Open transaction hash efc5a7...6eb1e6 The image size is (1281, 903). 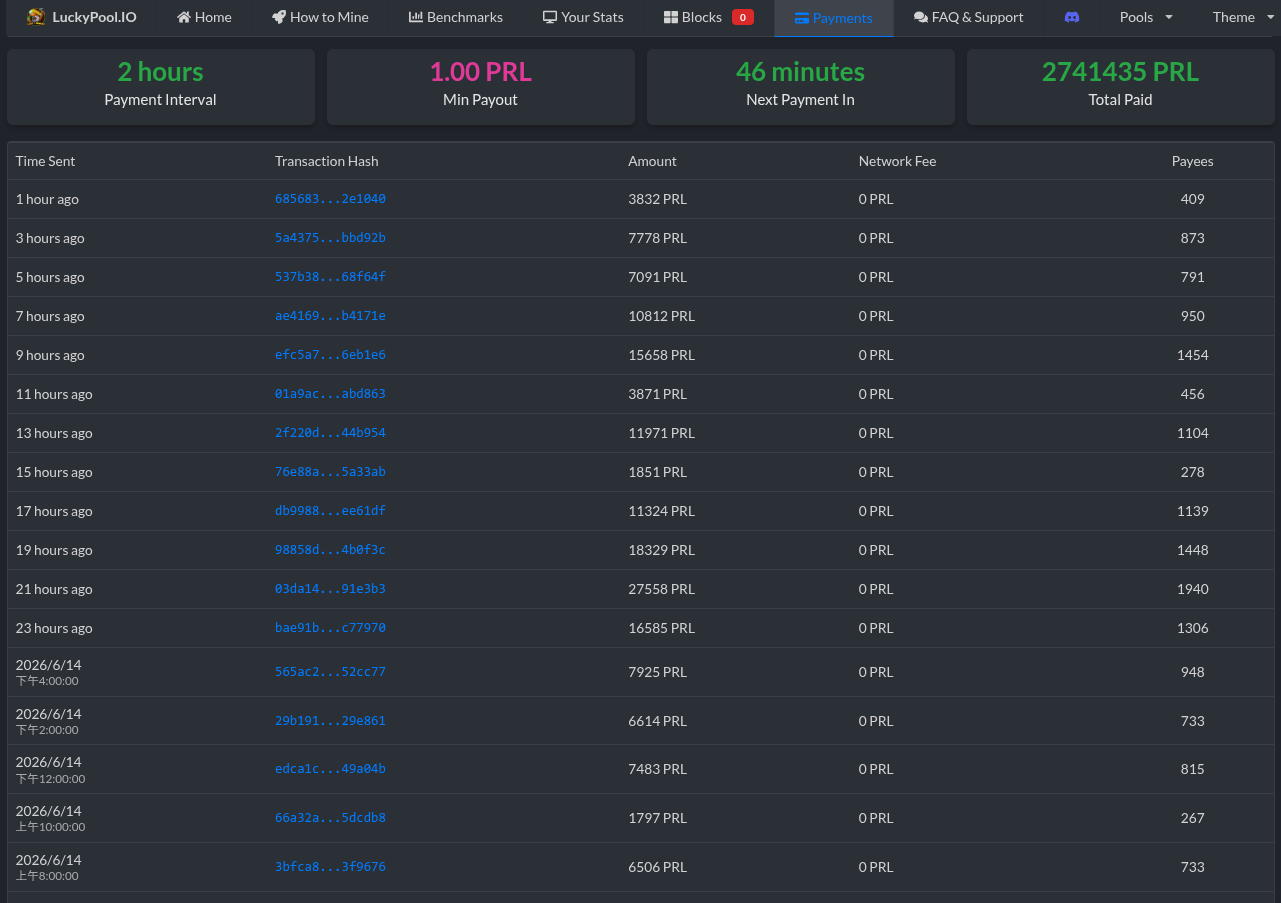point(330,355)
